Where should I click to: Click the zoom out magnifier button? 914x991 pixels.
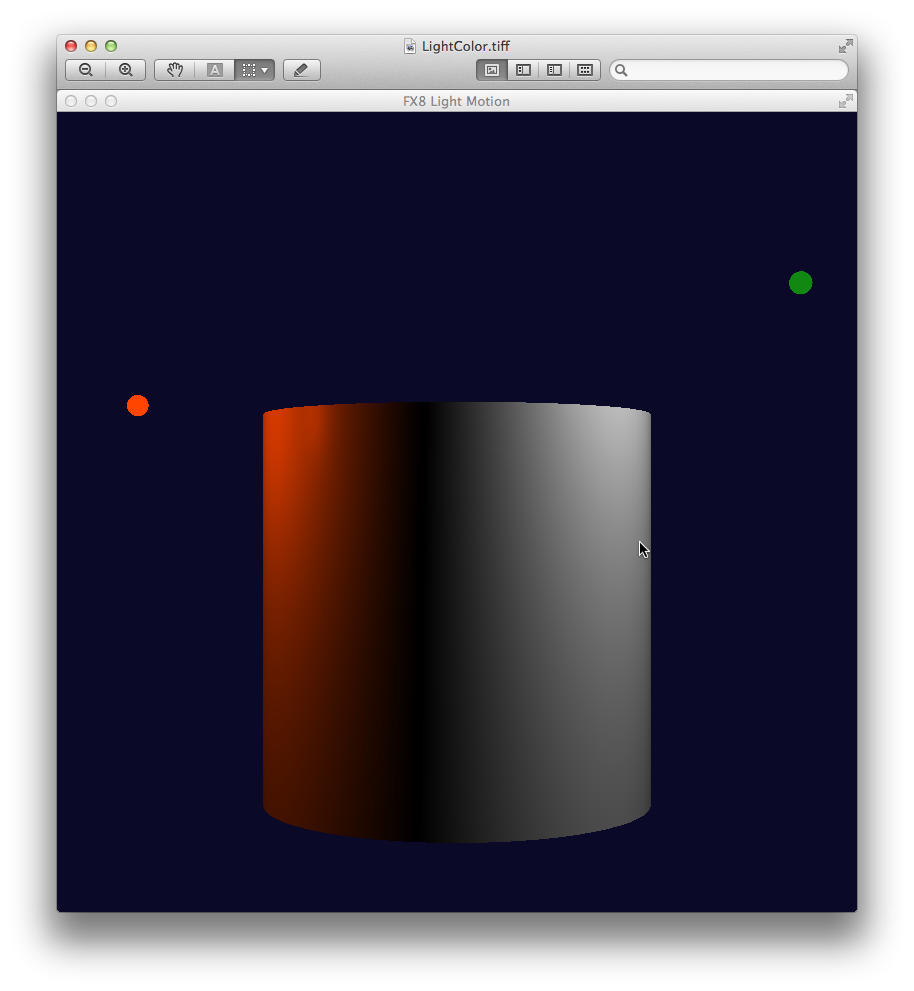tap(86, 70)
